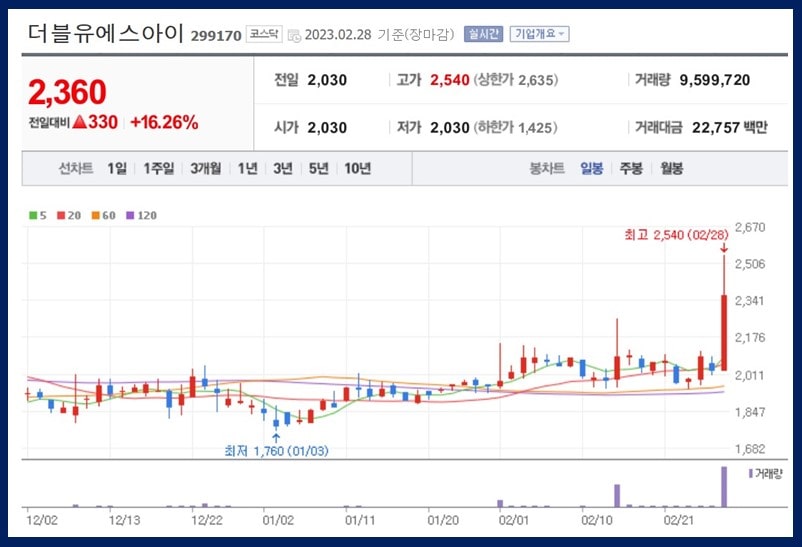Select the 1일 line chart tab
This screenshot has width=802, height=547.
tap(117, 168)
